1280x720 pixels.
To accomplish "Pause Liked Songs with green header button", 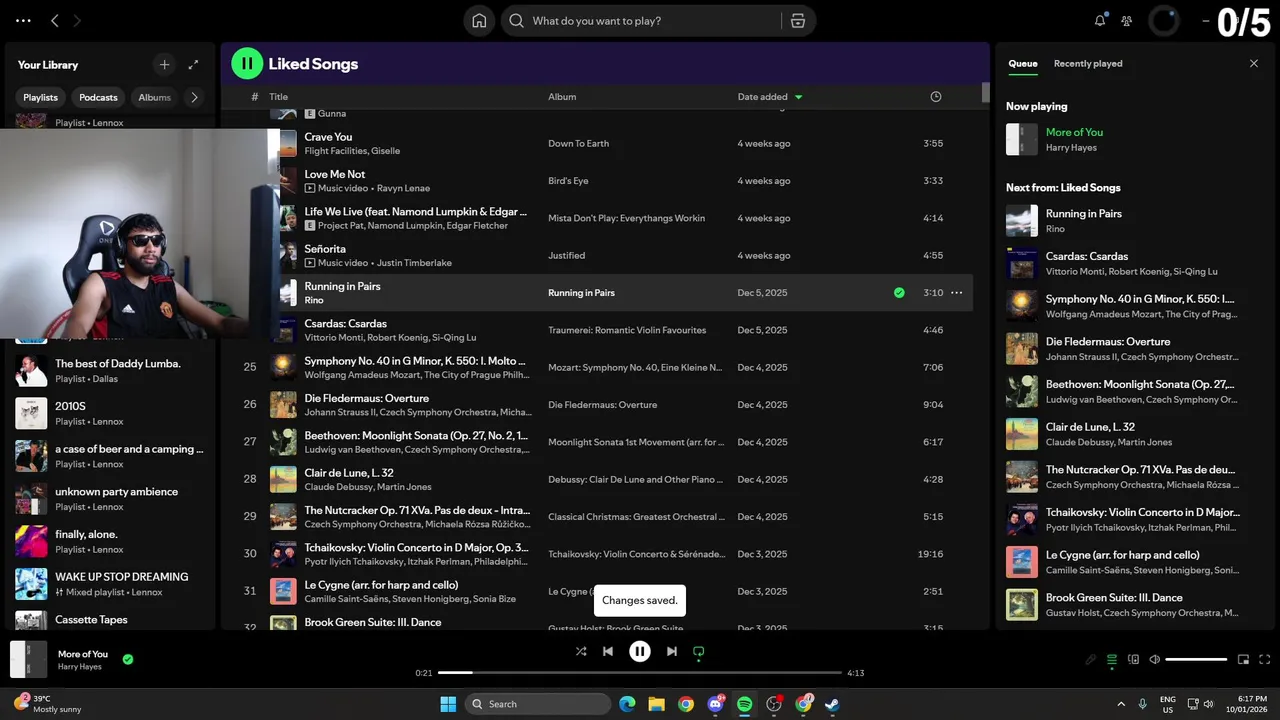I will tap(247, 63).
